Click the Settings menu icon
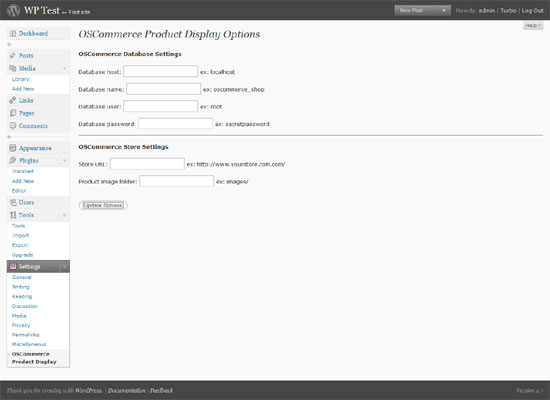 coord(13,266)
